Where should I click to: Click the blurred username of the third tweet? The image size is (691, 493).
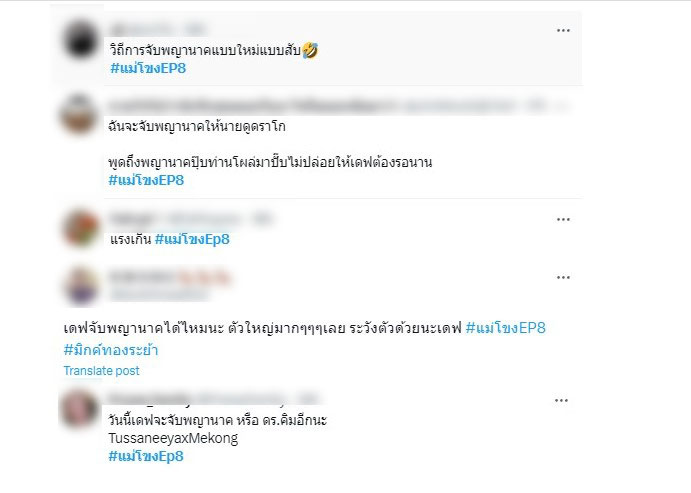coord(132,219)
